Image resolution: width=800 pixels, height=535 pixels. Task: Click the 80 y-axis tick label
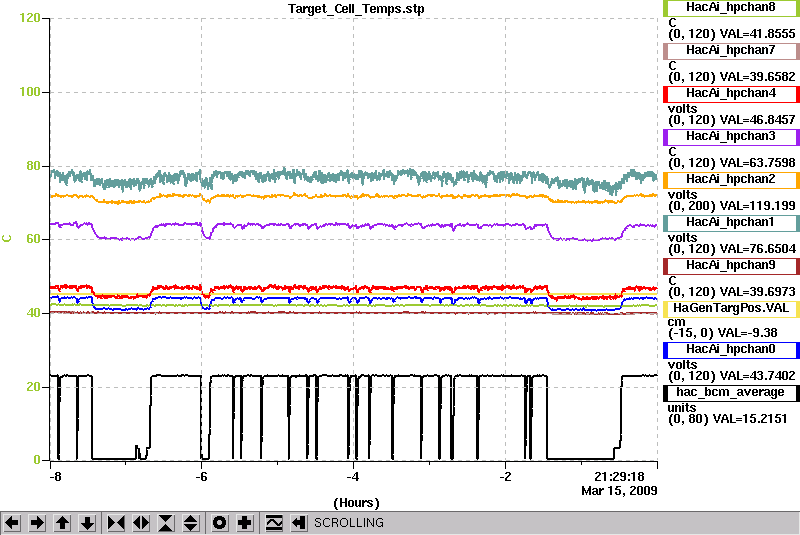(33, 166)
